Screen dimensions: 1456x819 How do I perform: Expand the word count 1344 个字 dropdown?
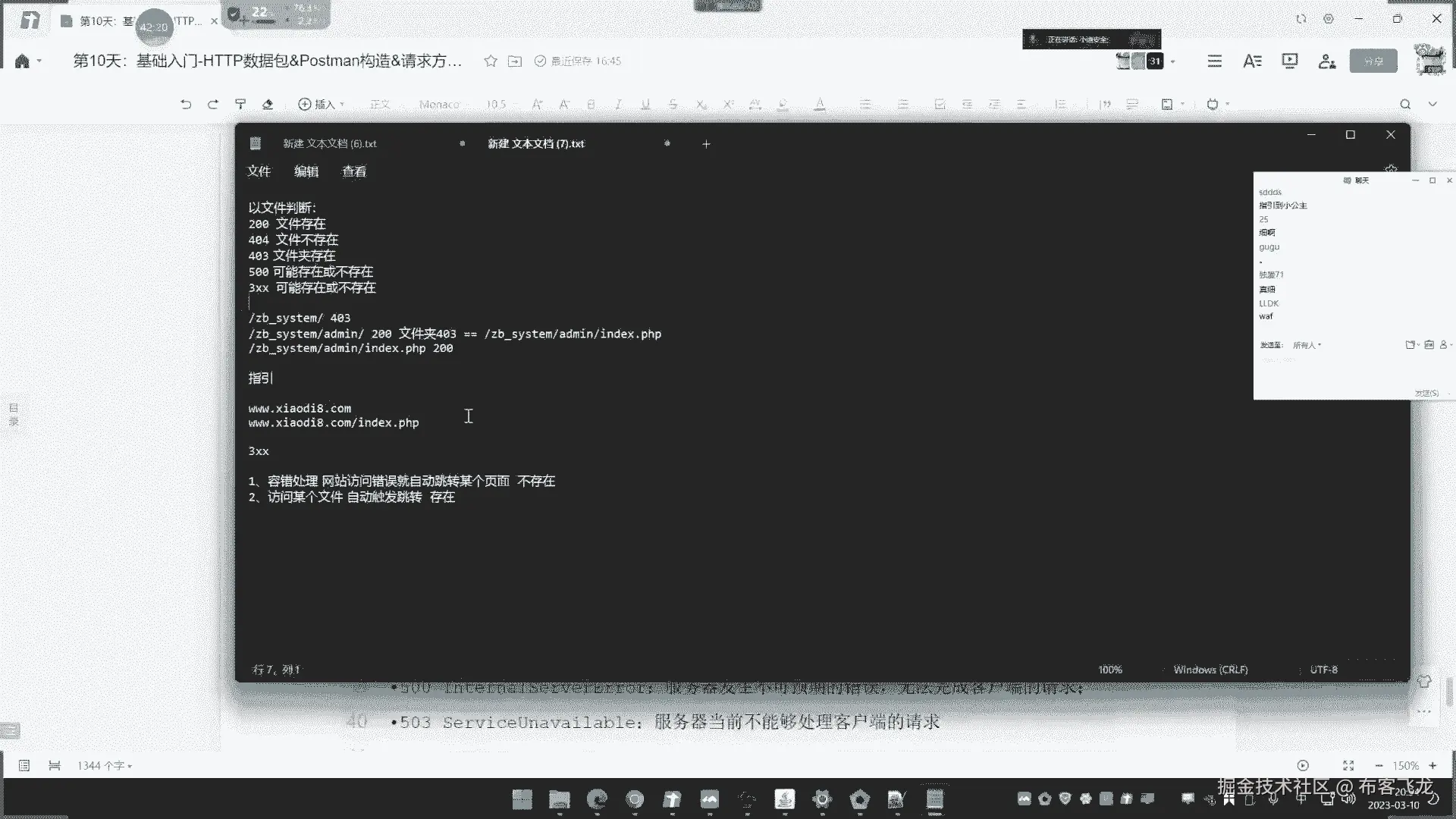105,766
